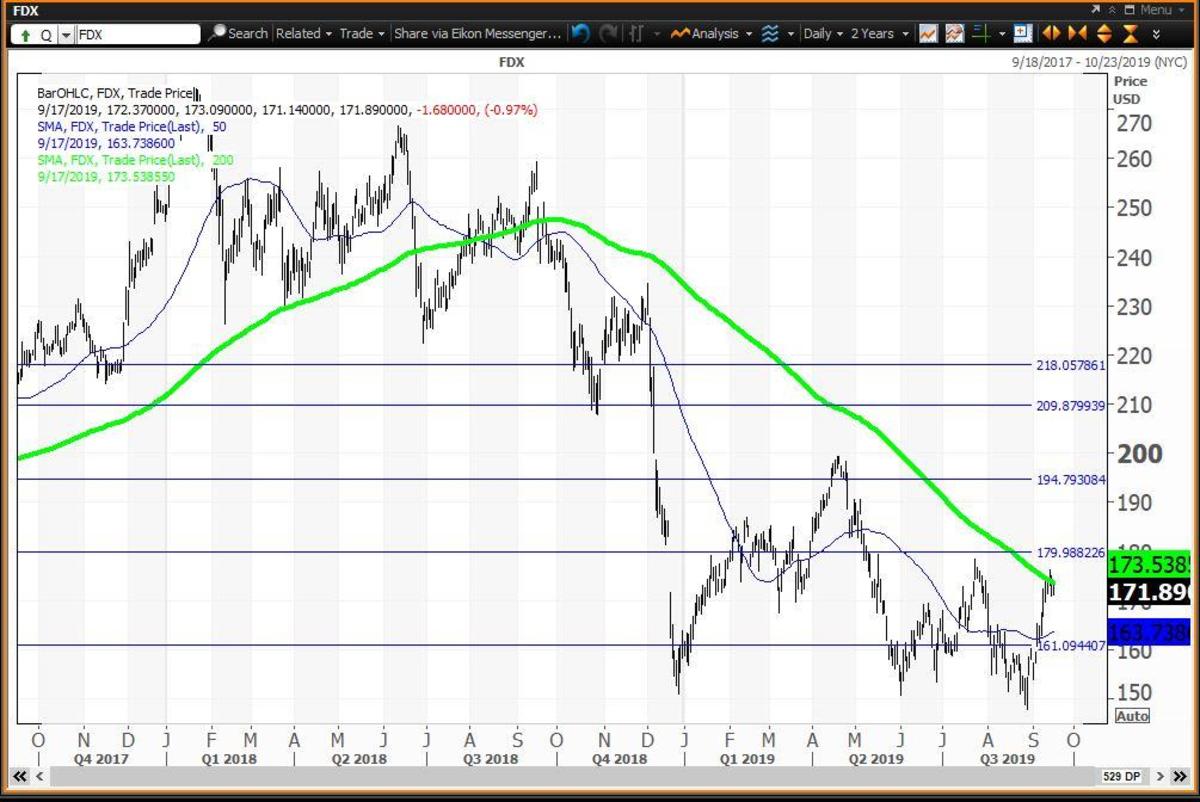Click the zoom-in chart tool icon
Screen dimensions: 1200x802
(x=1021, y=33)
